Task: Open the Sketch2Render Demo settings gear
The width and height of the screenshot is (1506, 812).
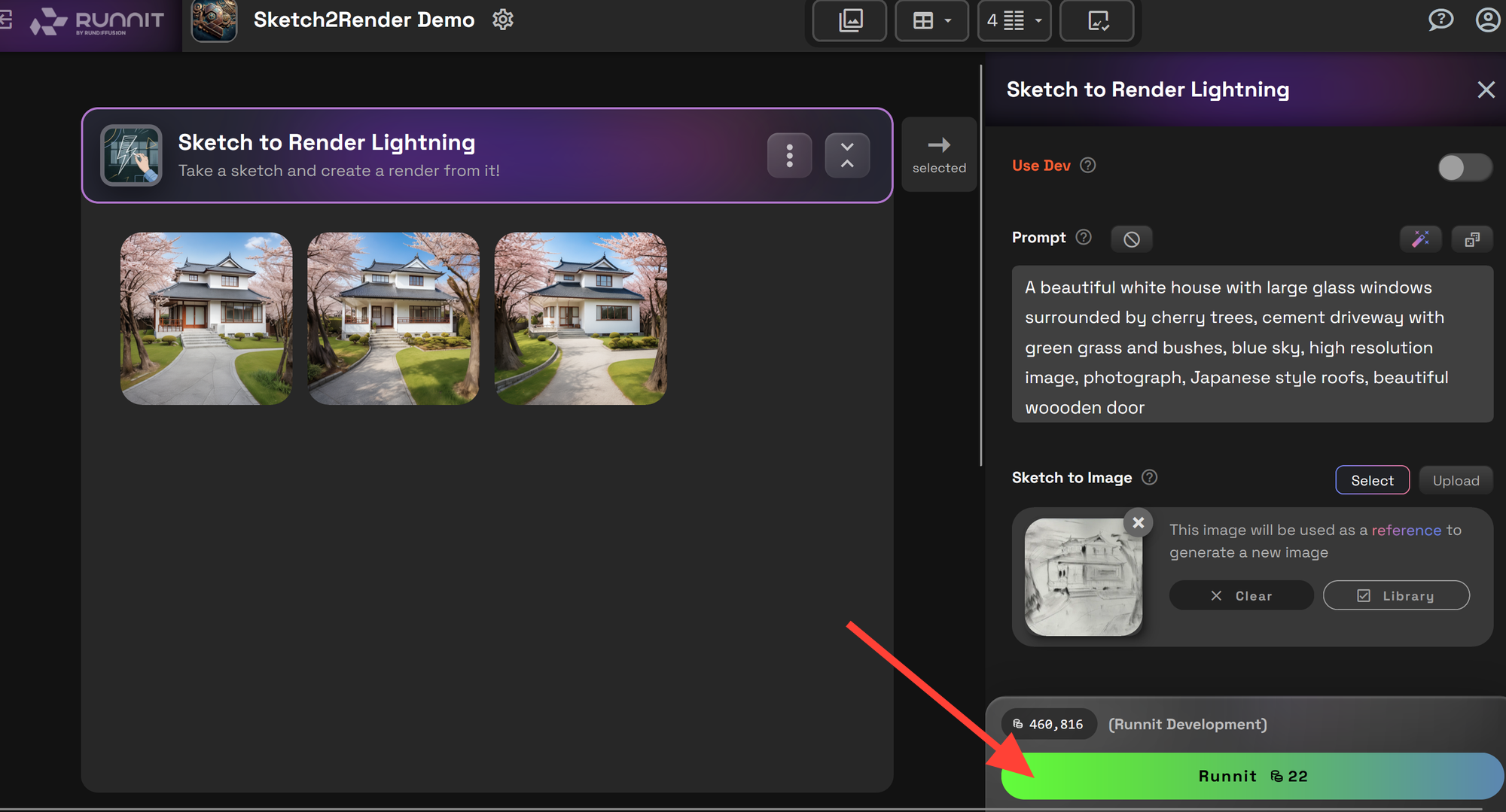Action: point(503,20)
